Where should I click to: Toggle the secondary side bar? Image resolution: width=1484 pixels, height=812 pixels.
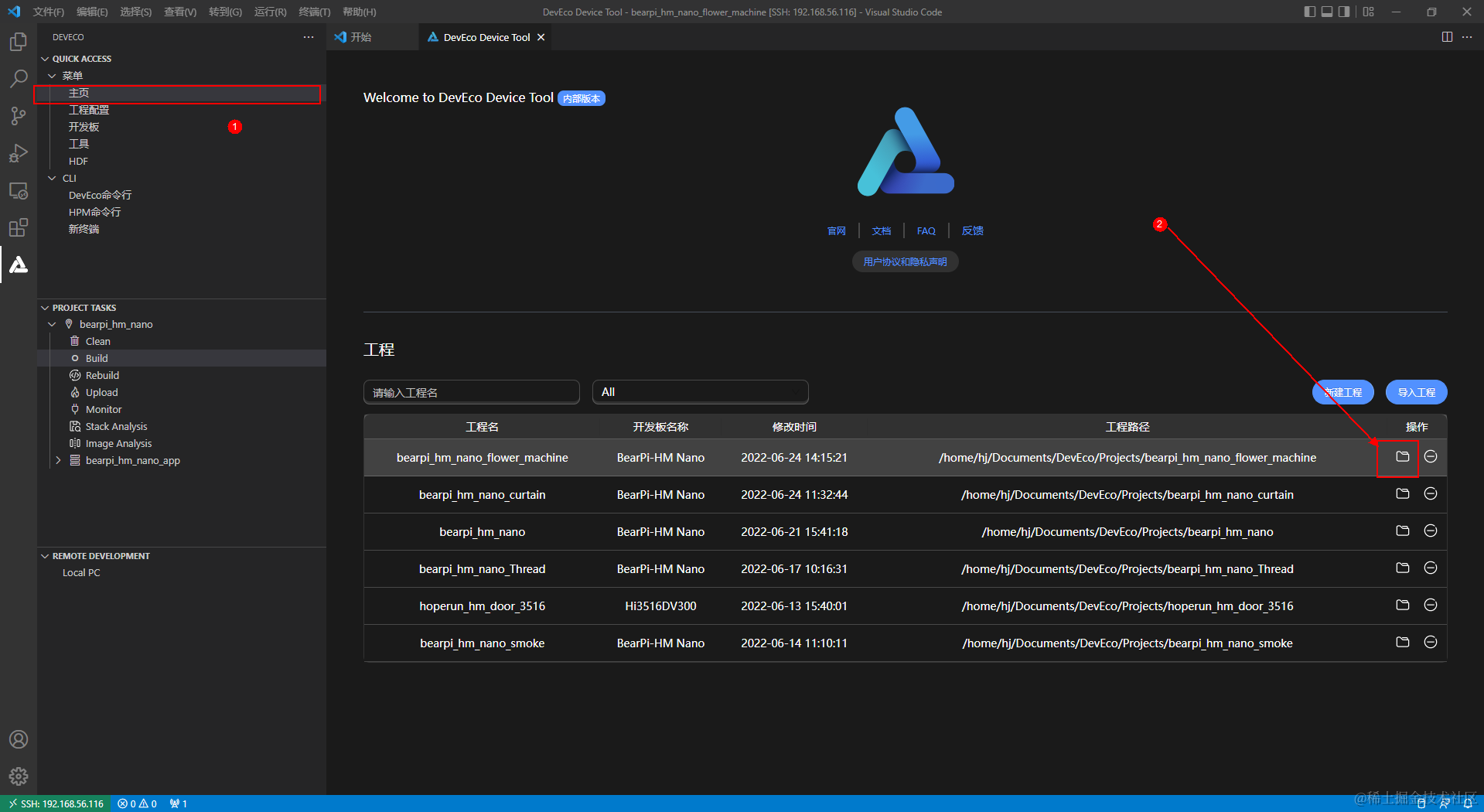[1344, 12]
